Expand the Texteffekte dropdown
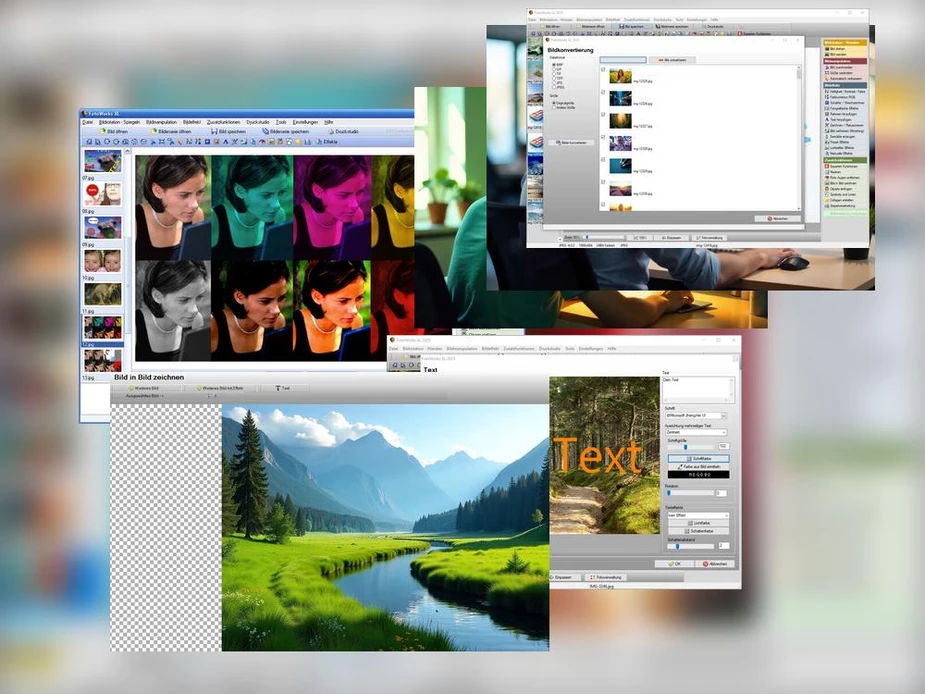The image size is (925, 694). click(x=697, y=516)
